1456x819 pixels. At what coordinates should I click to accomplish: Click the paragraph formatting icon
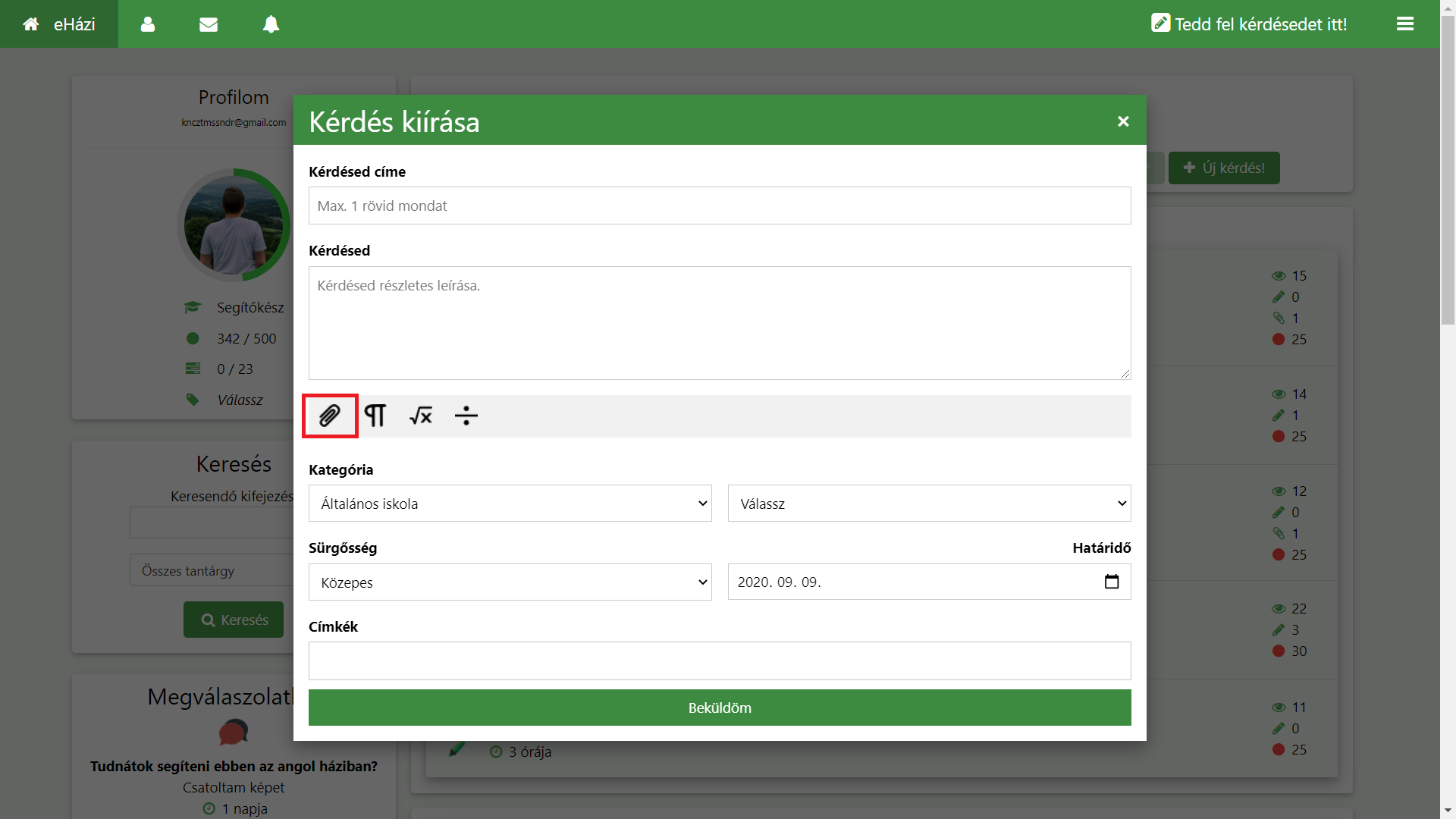[375, 416]
